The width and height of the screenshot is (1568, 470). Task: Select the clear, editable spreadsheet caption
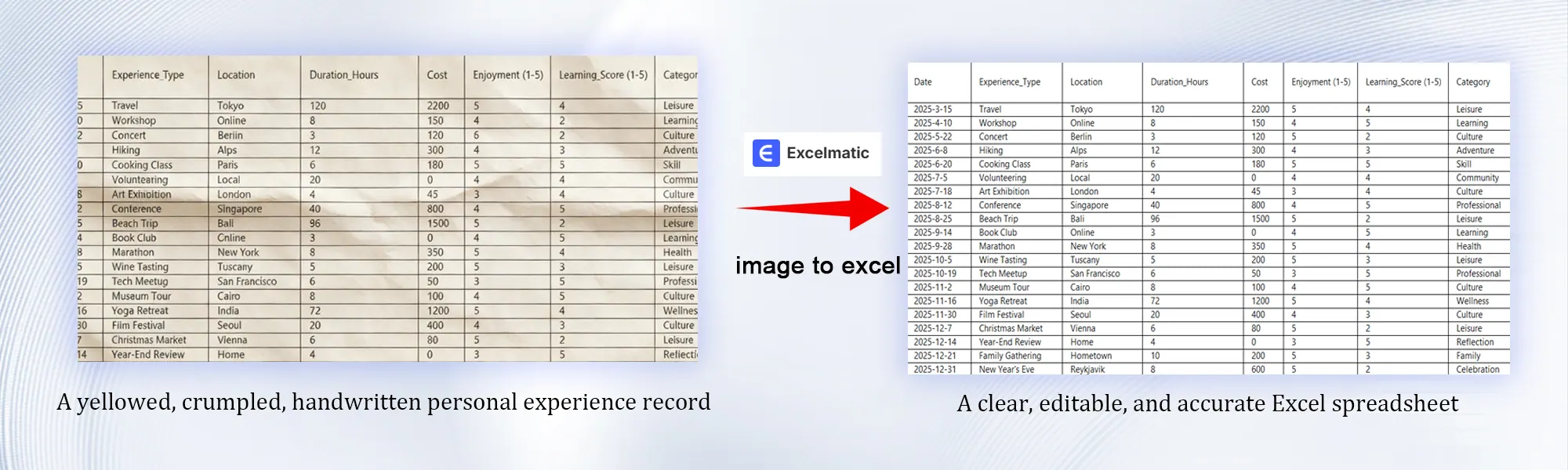pos(1207,404)
